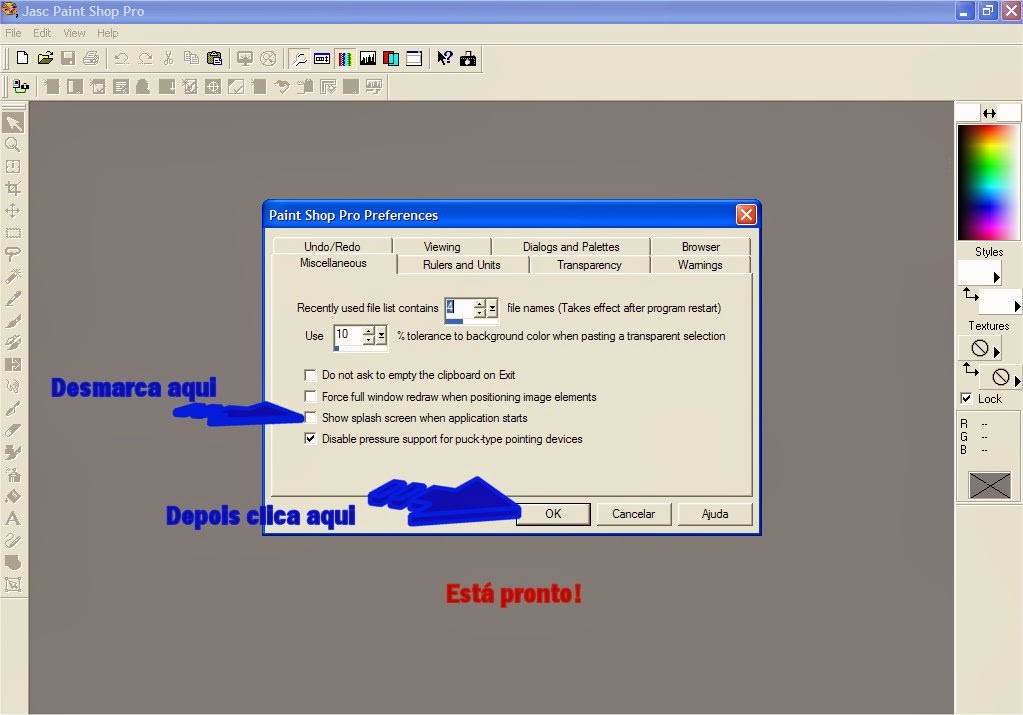The image size is (1023, 715).
Task: Open recent file count dropdown arrow
Action: pyautogui.click(x=493, y=308)
